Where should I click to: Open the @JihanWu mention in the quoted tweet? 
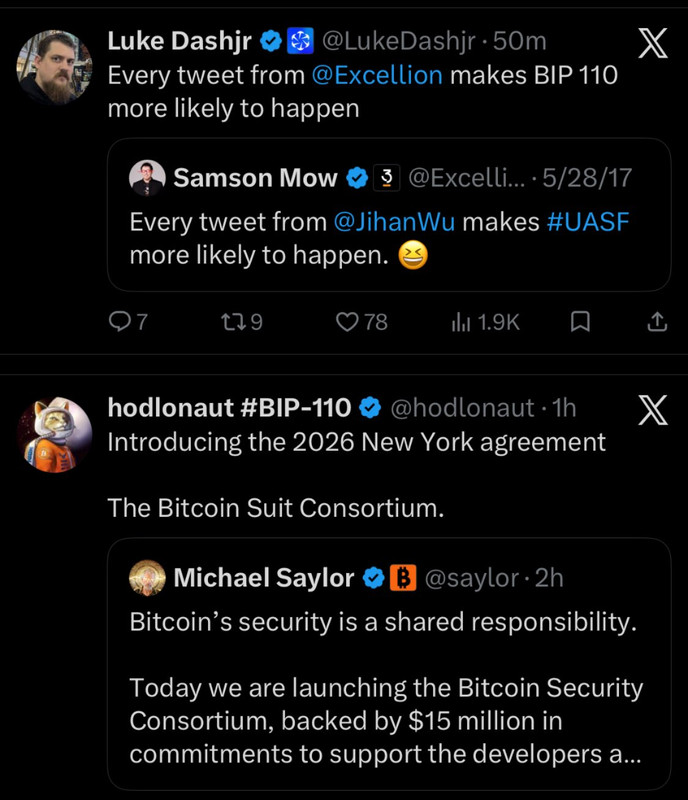point(394,222)
